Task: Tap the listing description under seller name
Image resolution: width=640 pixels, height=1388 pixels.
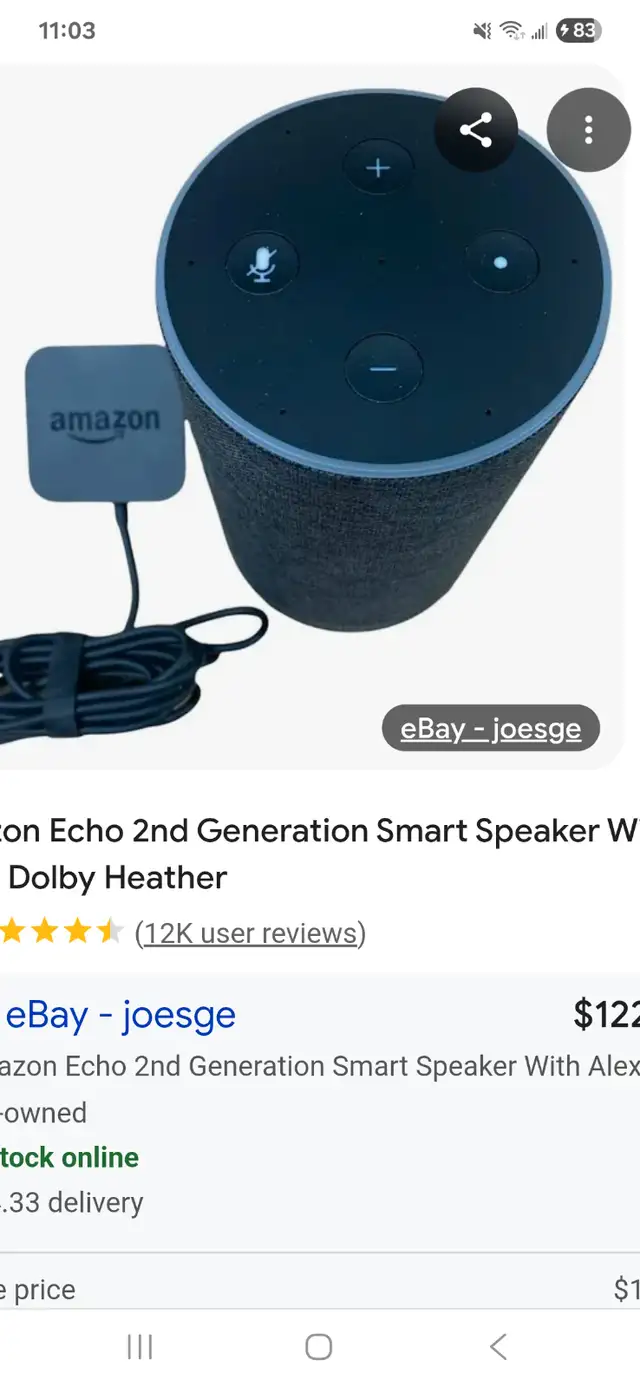Action: click(x=320, y=1066)
